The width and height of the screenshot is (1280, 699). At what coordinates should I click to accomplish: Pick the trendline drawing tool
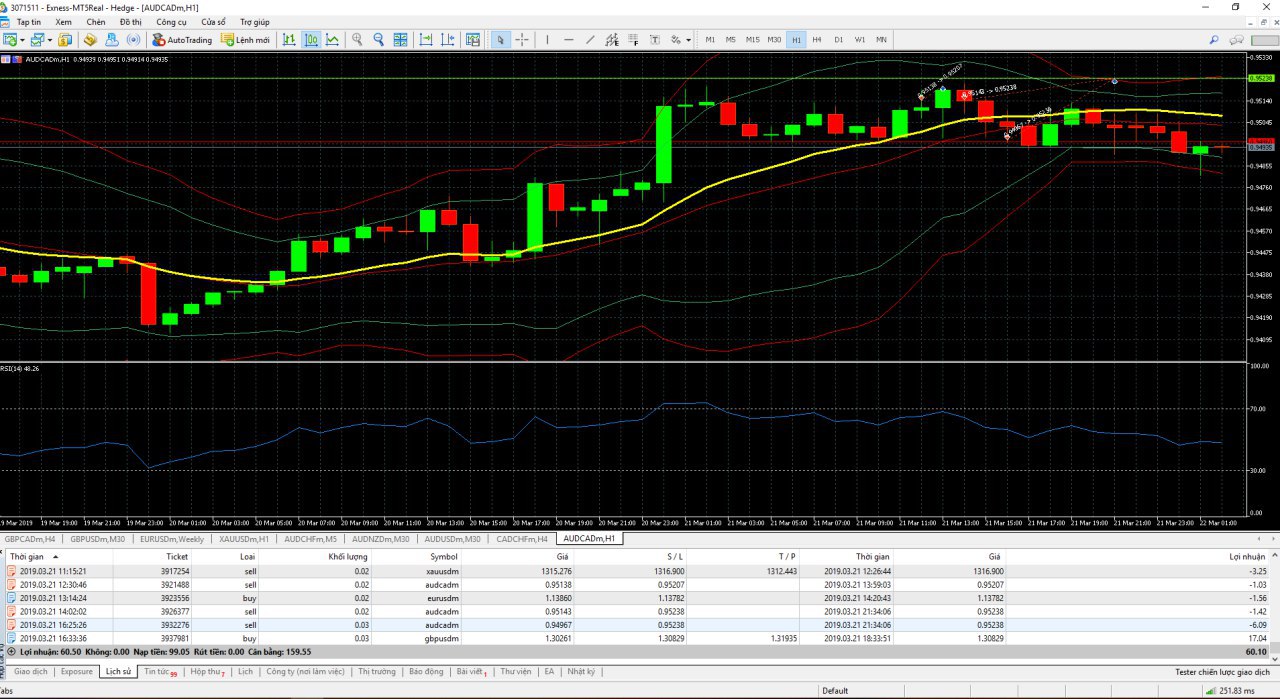pos(590,40)
